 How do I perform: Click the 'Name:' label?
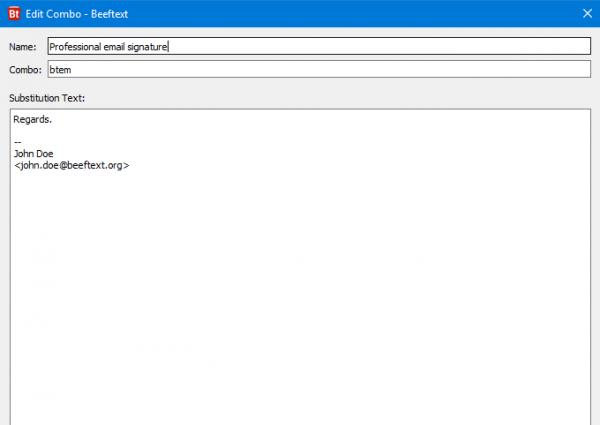[23, 47]
